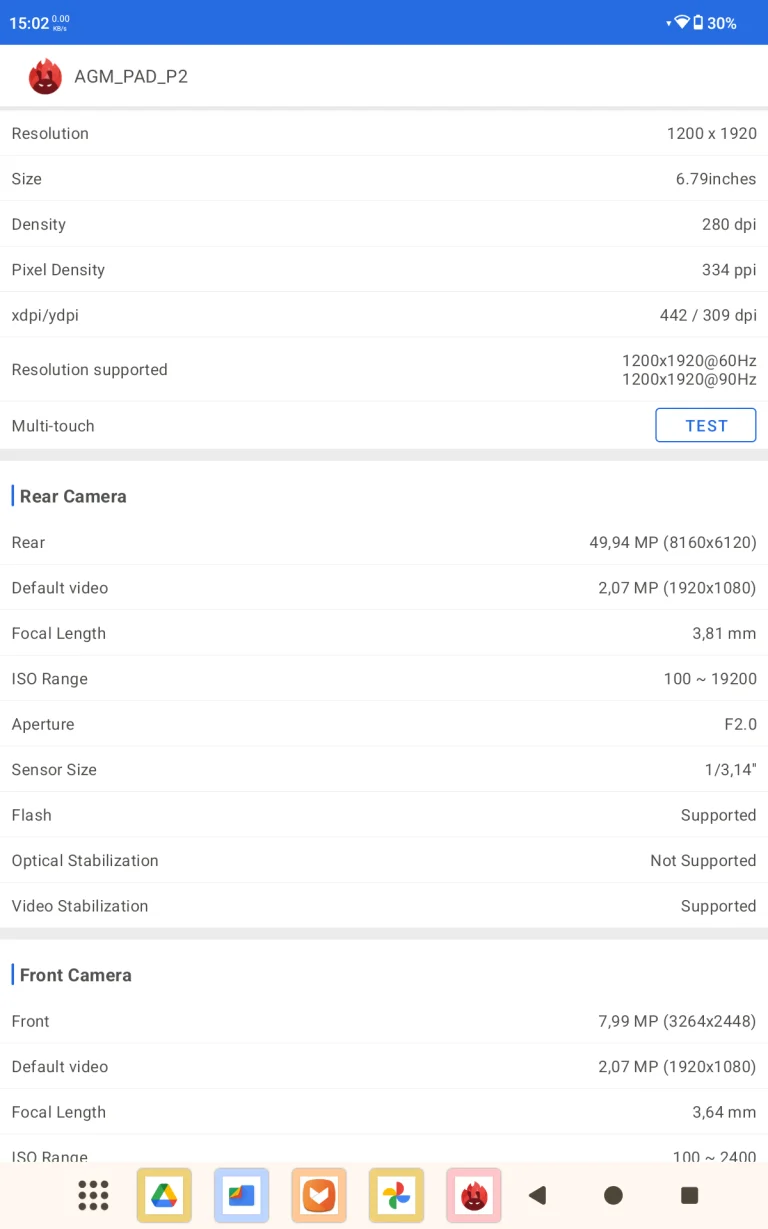Select the Resolution supported row
The height and width of the screenshot is (1229, 768).
coord(384,369)
